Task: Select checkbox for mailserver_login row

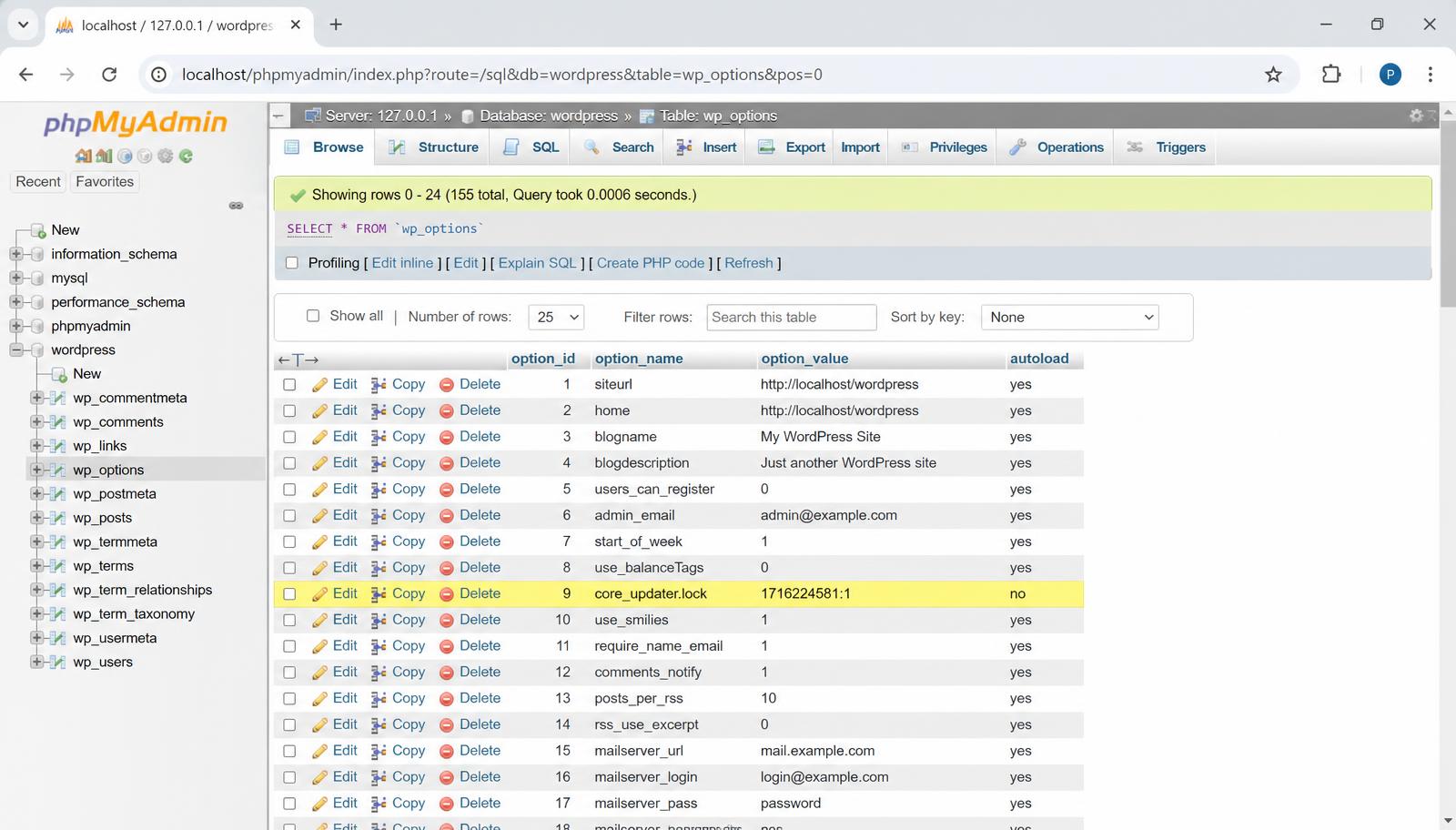Action: pyautogui.click(x=289, y=778)
